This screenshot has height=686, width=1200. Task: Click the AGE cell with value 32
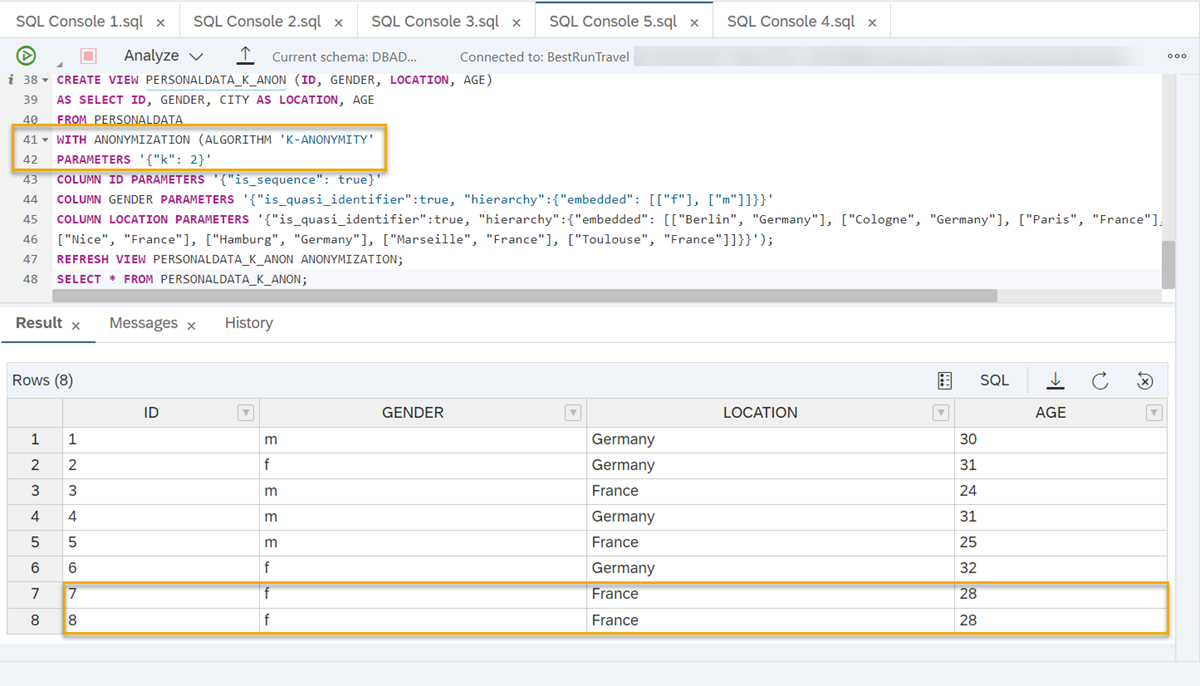pos(1060,568)
